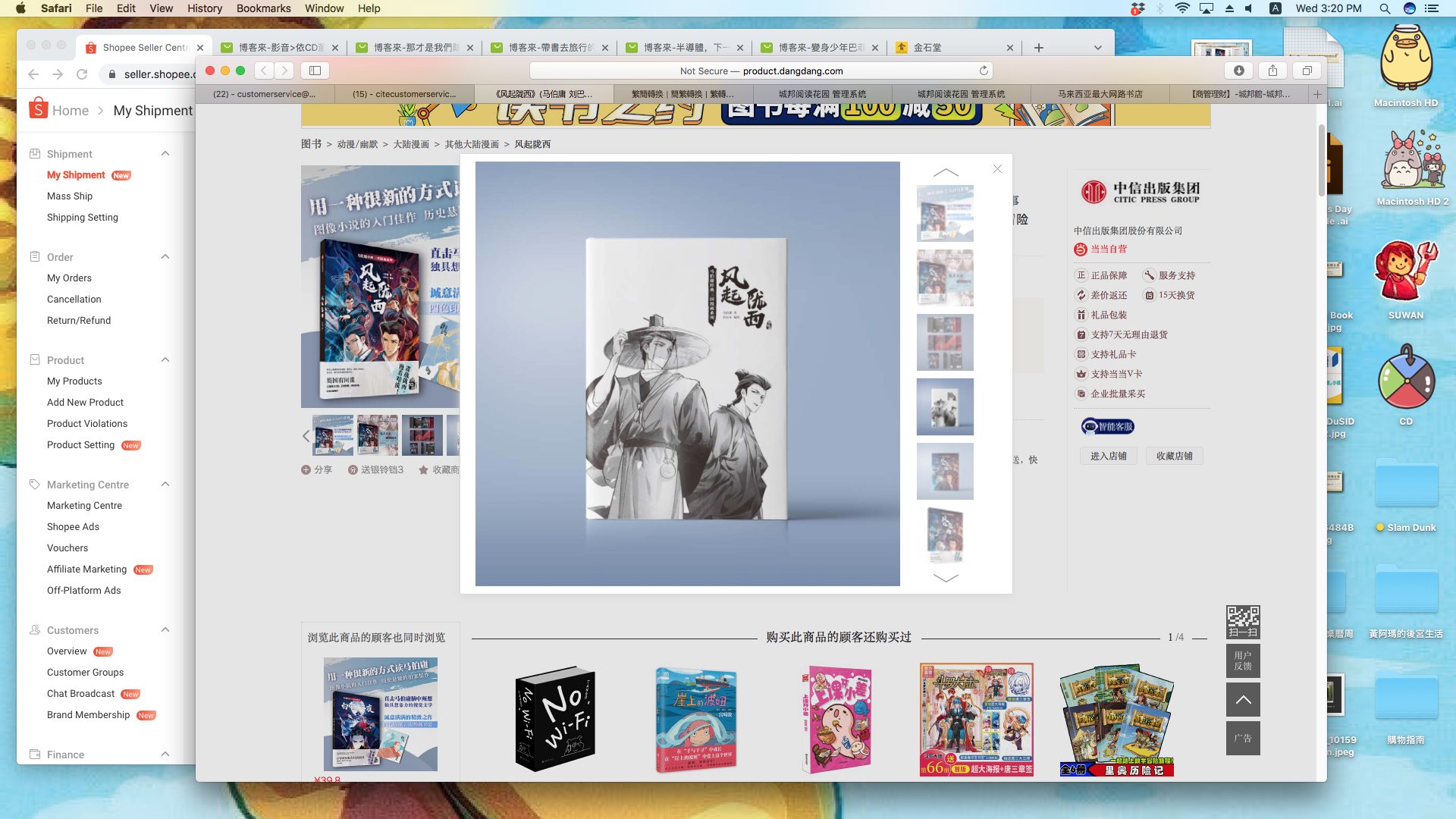The width and height of the screenshot is (1456, 819).
Task: Select the first thumbnail in popup gallery
Action: pos(945,213)
